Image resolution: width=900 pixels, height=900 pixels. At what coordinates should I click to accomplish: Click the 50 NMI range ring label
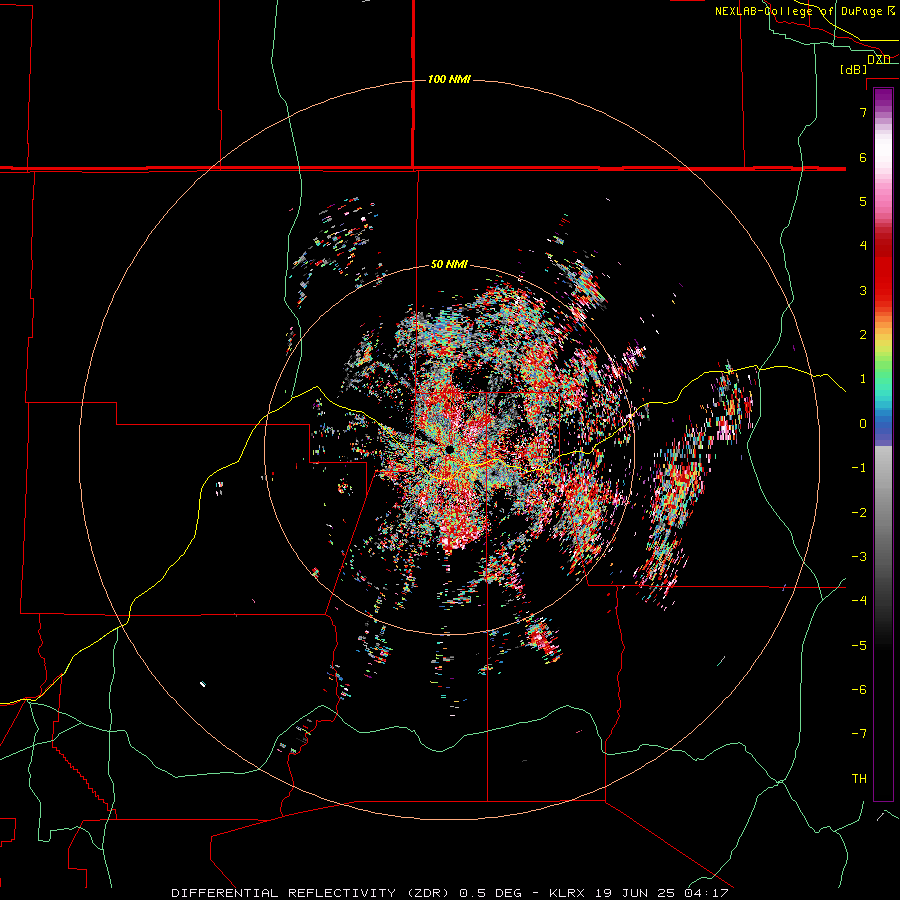coord(449,265)
